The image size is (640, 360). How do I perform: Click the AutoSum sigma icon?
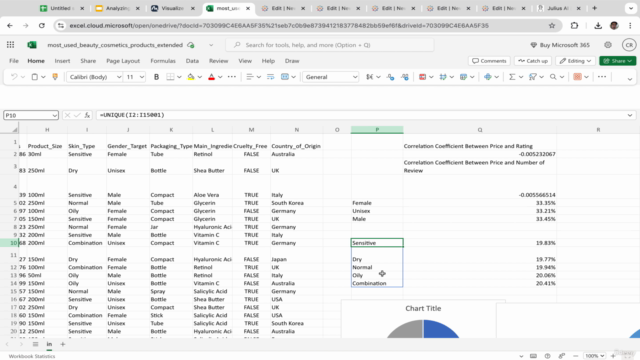(x=512, y=77)
